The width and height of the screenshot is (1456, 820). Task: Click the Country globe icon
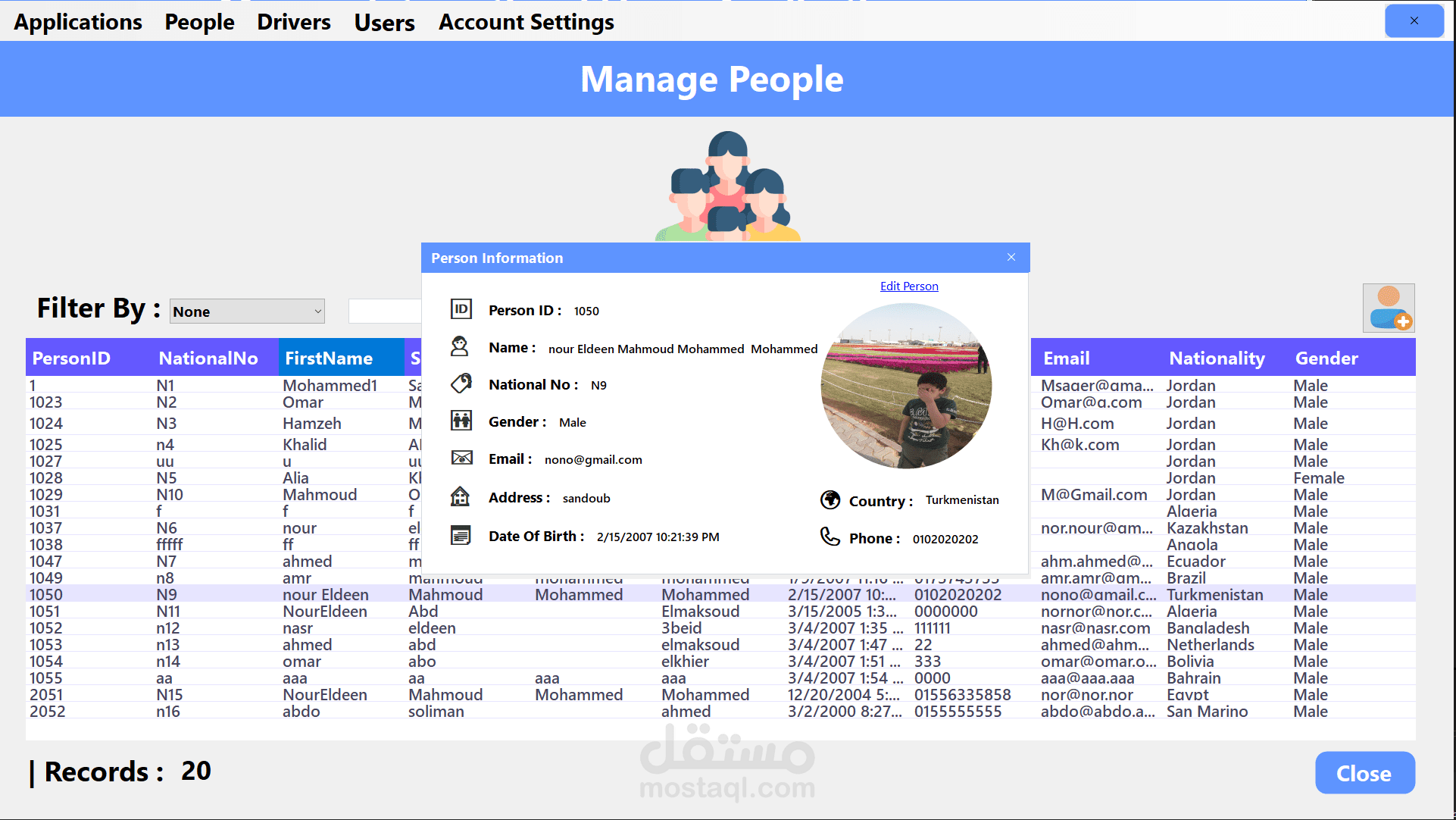(830, 500)
